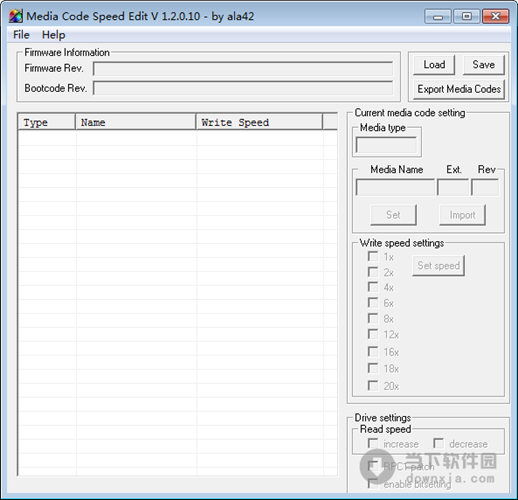Toggle the 2x write speed checkbox
The width and height of the screenshot is (518, 500).
[x=373, y=272]
